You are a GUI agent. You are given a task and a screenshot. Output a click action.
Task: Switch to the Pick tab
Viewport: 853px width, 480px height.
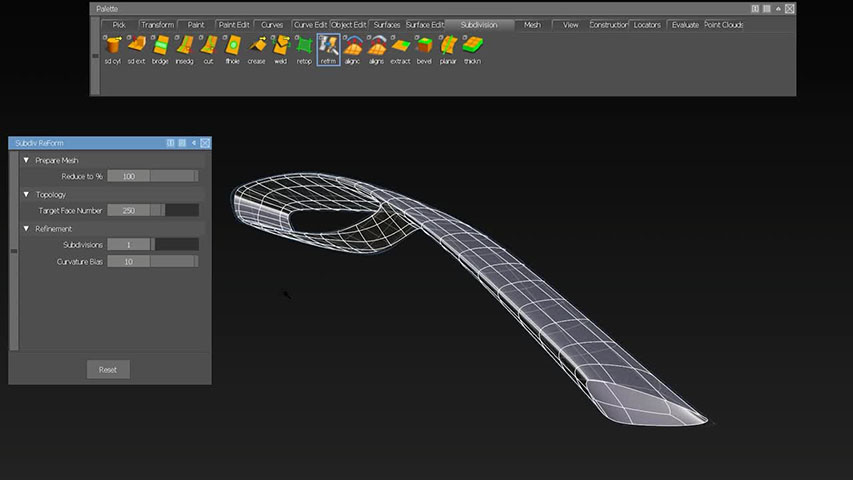pos(119,24)
